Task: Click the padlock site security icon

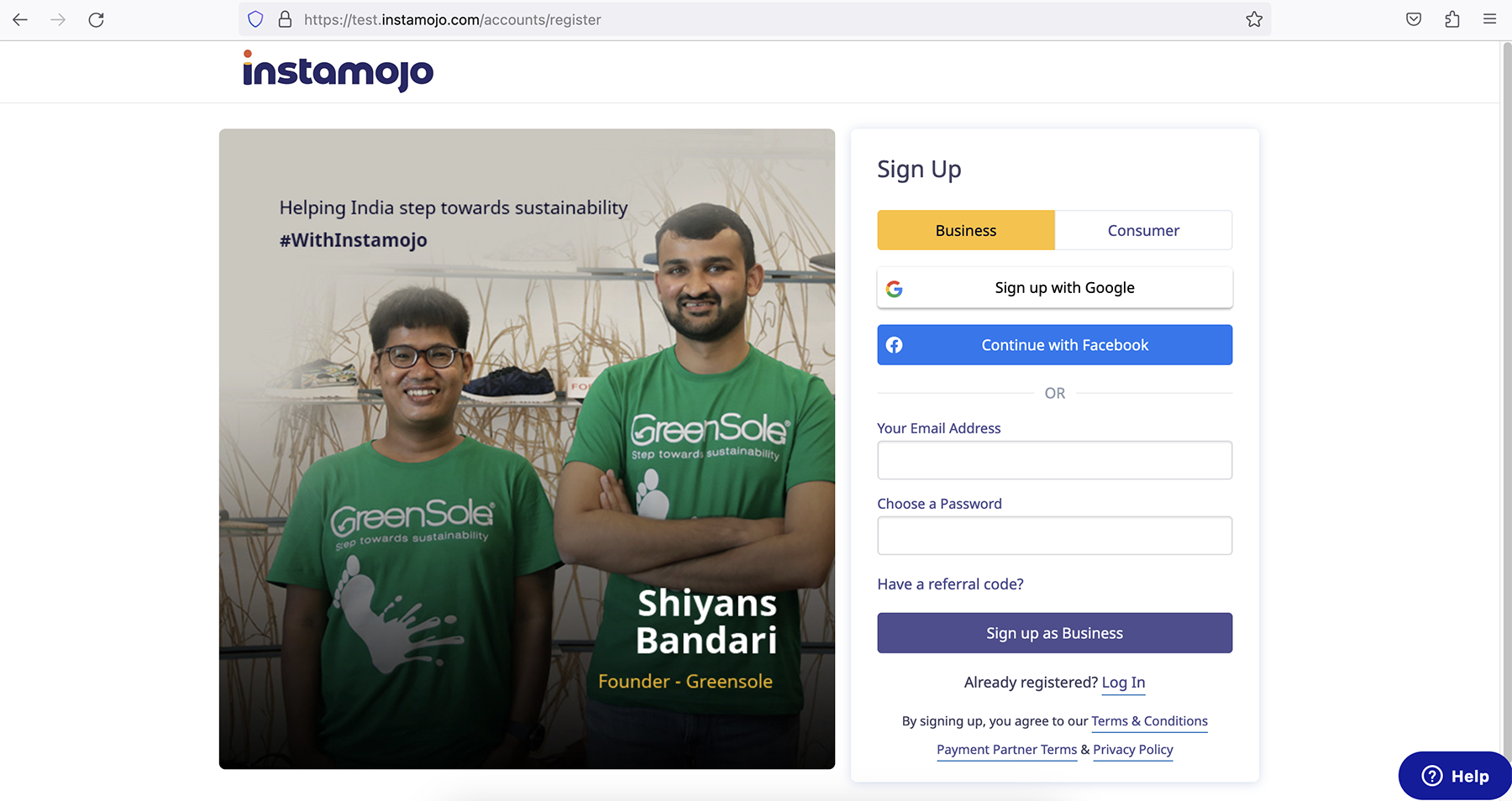Action: pyautogui.click(x=285, y=19)
